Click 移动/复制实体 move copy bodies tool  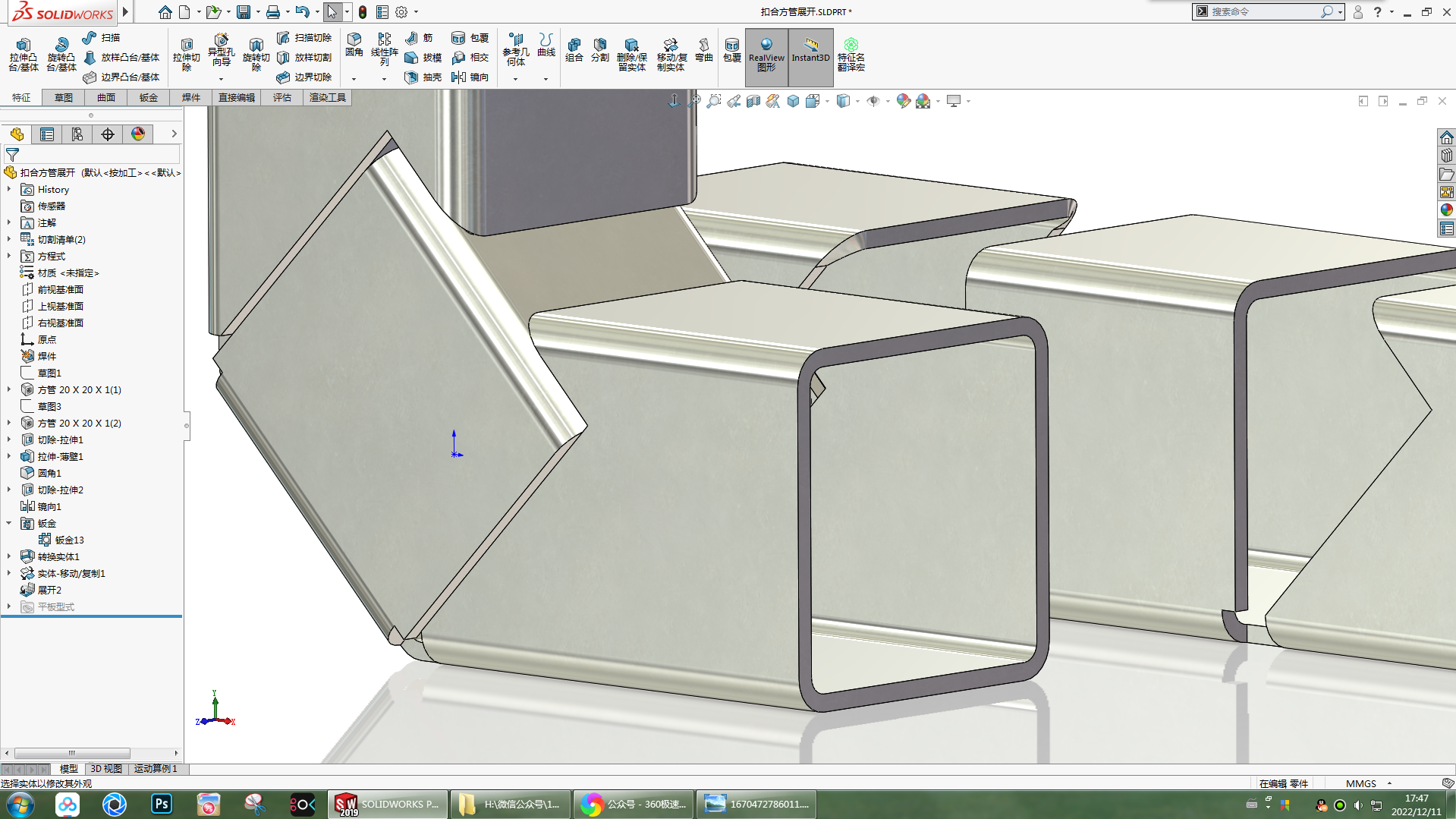click(671, 55)
